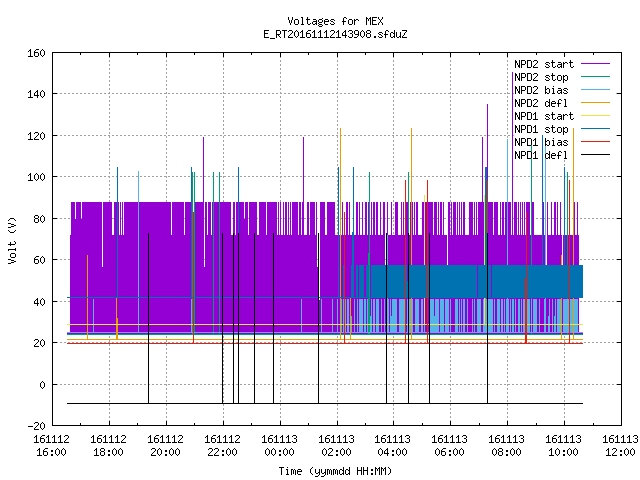Screen dimensions: 640x480
Task: Click the x-axis label 161113 06:00
Action: pyautogui.click(x=449, y=446)
